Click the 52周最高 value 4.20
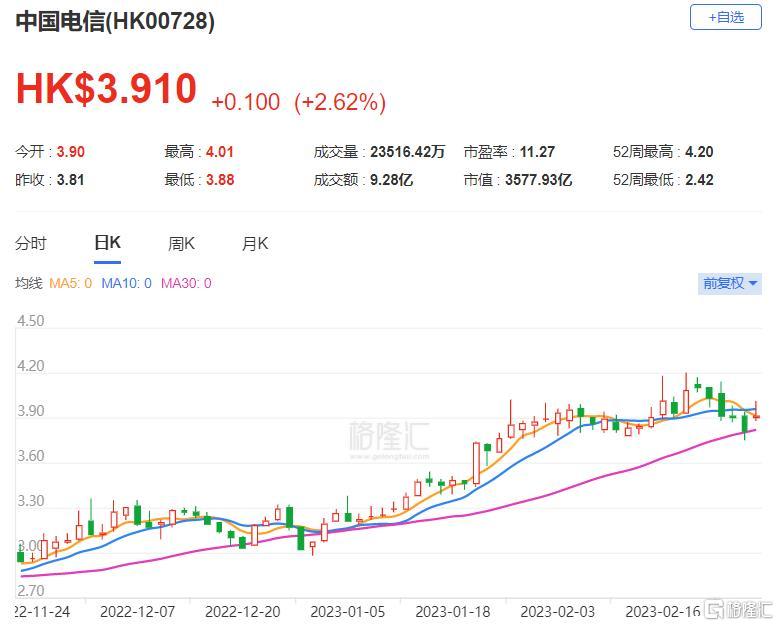 coord(699,152)
